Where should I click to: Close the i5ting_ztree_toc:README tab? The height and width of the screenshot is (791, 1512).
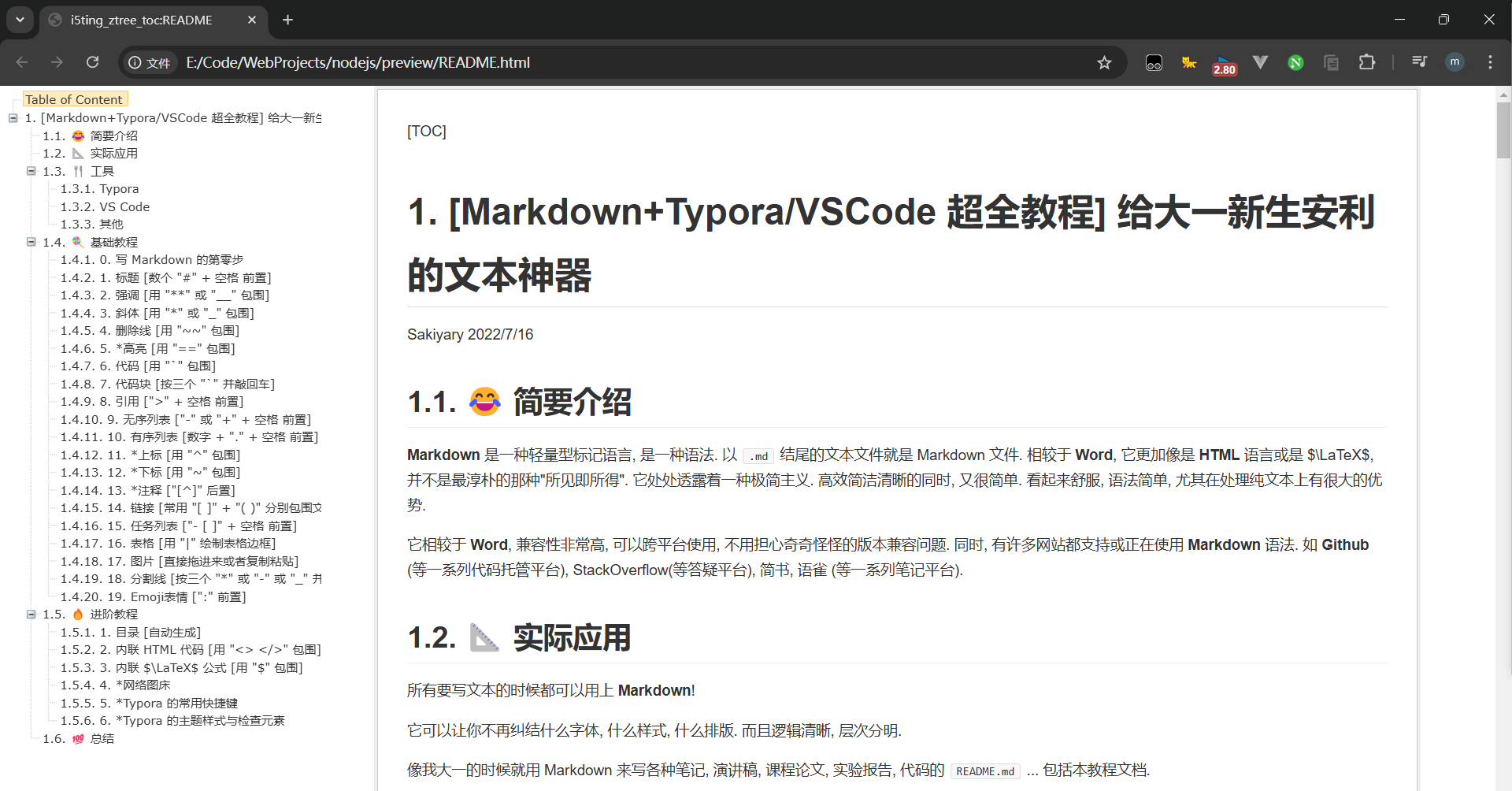pyautogui.click(x=252, y=20)
